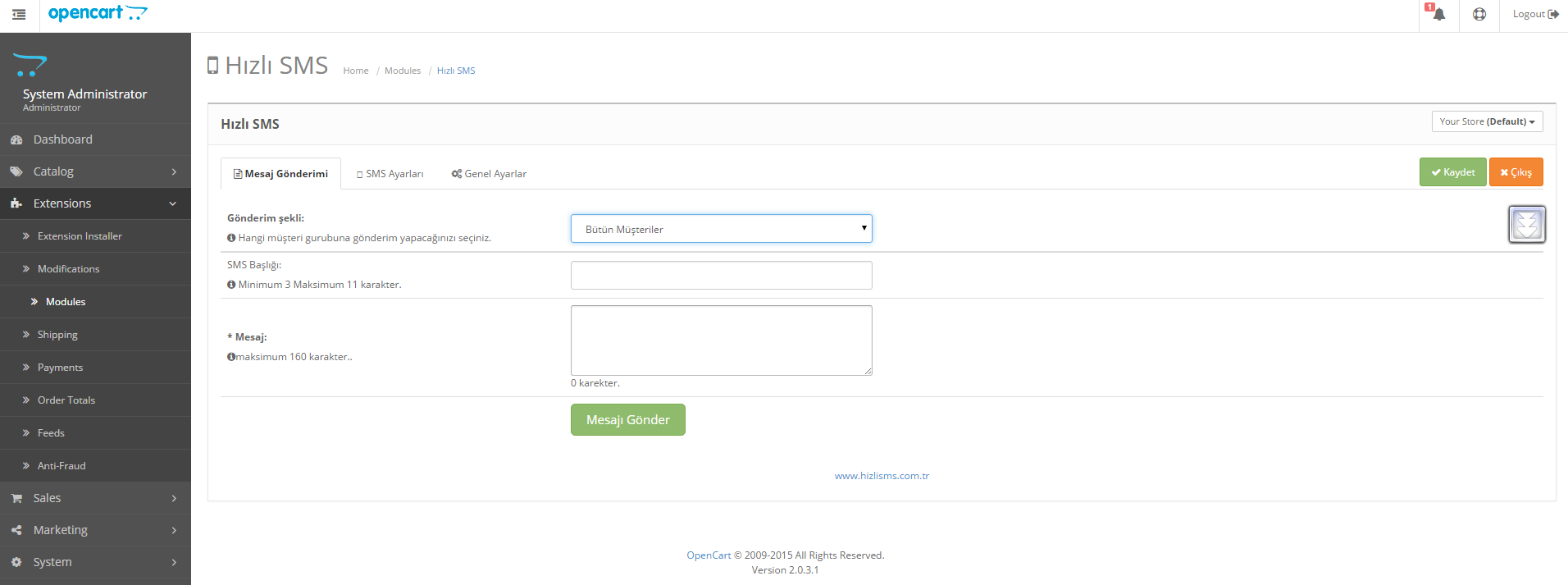Image resolution: width=1568 pixels, height=585 pixels.
Task: Click the hamburger menu toggle icon
Action: 19,15
